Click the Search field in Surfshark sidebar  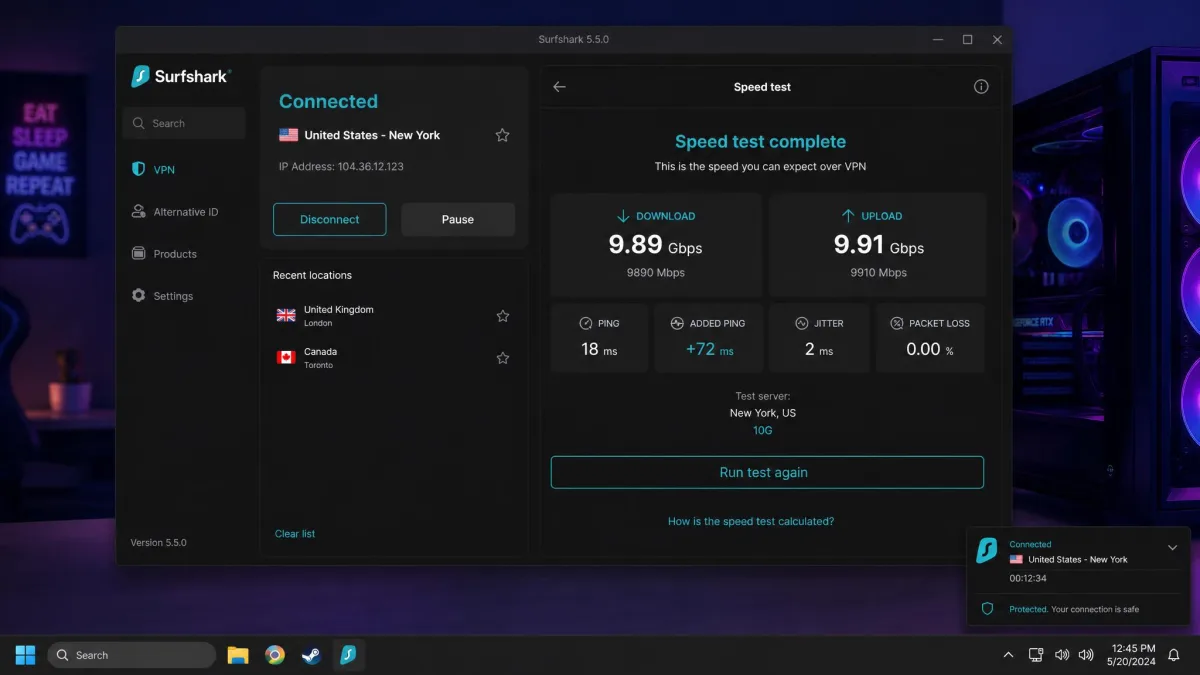184,124
